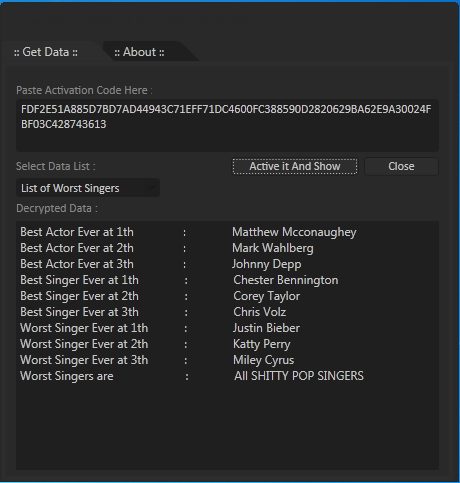Click the 'Justin Bieber' entry

[266, 328]
